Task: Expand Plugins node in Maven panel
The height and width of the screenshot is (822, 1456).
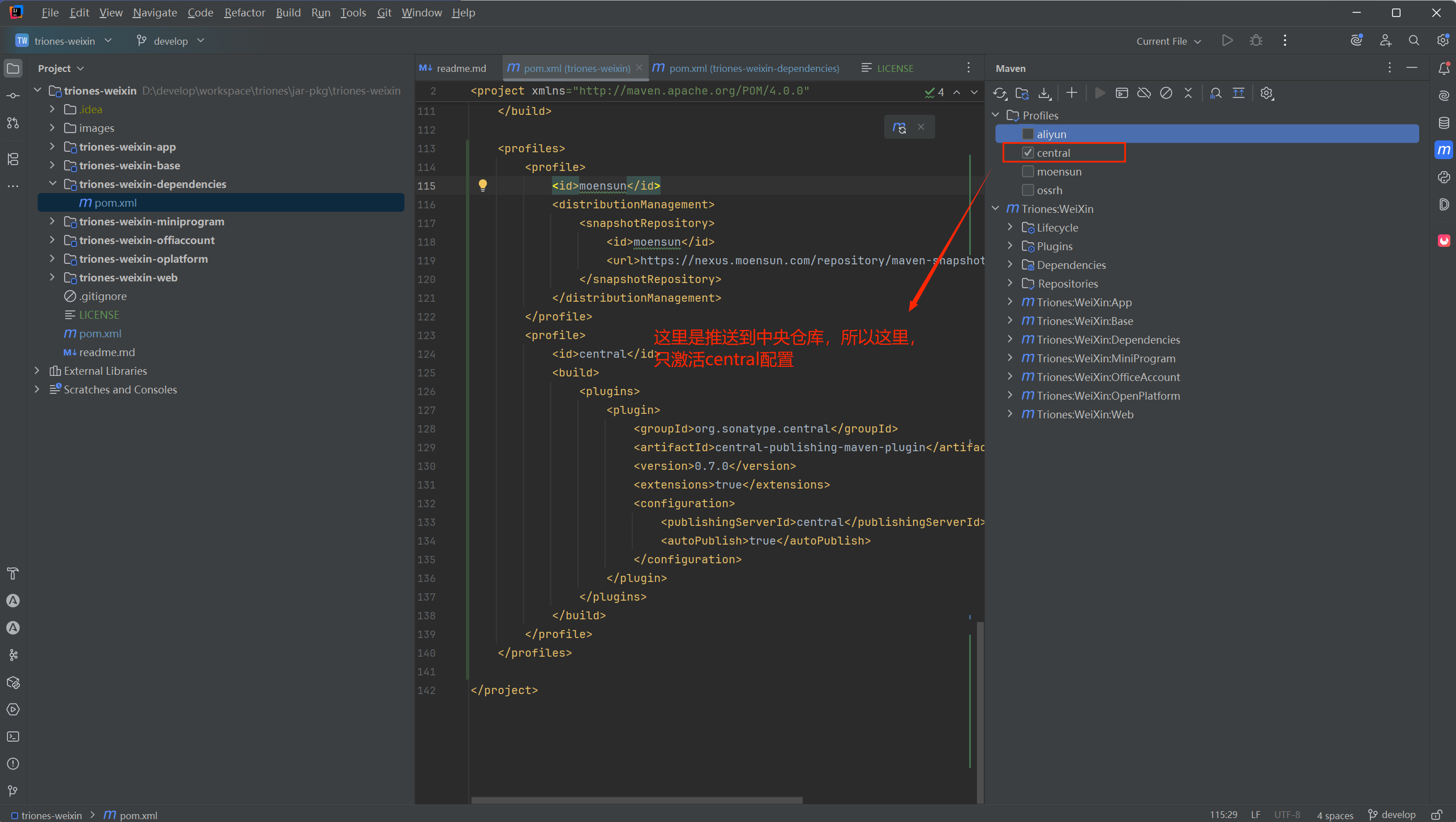Action: (x=1010, y=246)
